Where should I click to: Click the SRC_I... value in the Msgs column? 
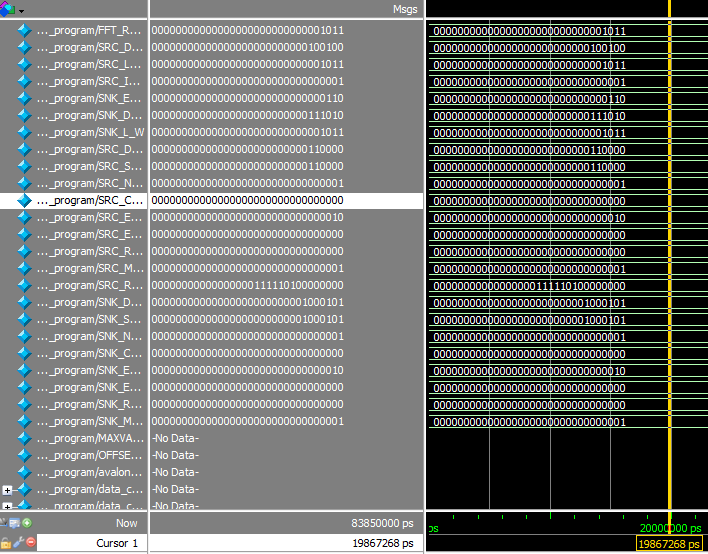tap(247, 81)
